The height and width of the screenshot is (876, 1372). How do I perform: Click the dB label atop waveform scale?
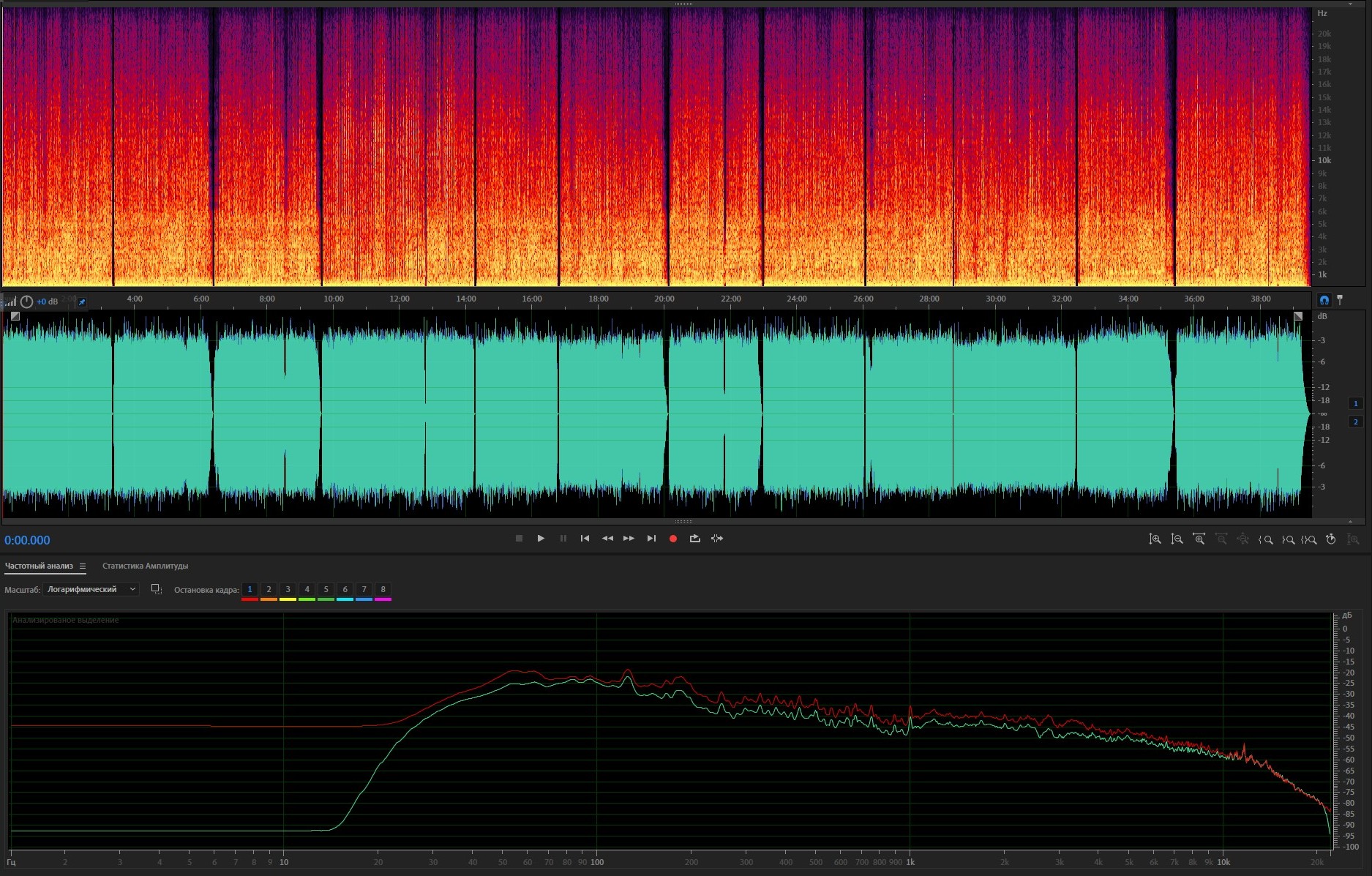pyautogui.click(x=1322, y=316)
